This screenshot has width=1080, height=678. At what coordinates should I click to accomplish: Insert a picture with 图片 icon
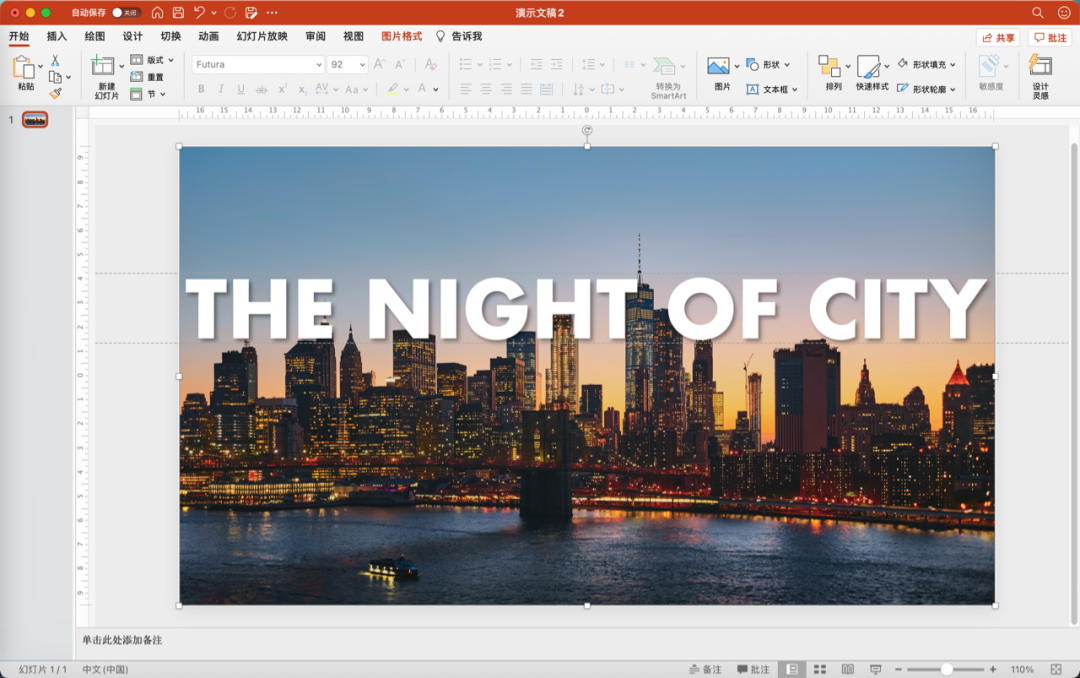[x=722, y=73]
